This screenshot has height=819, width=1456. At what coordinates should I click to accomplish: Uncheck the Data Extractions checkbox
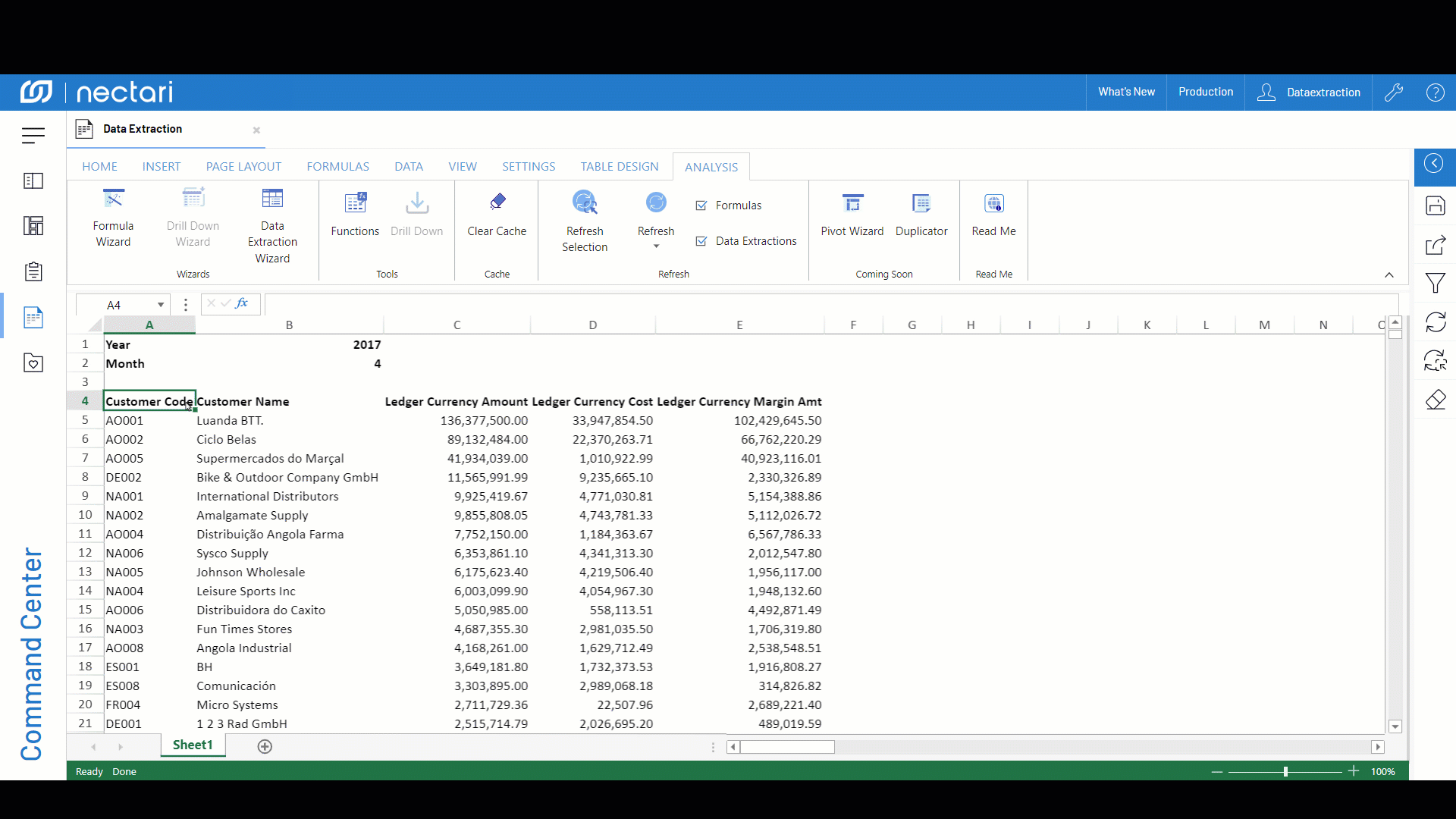[x=701, y=241]
